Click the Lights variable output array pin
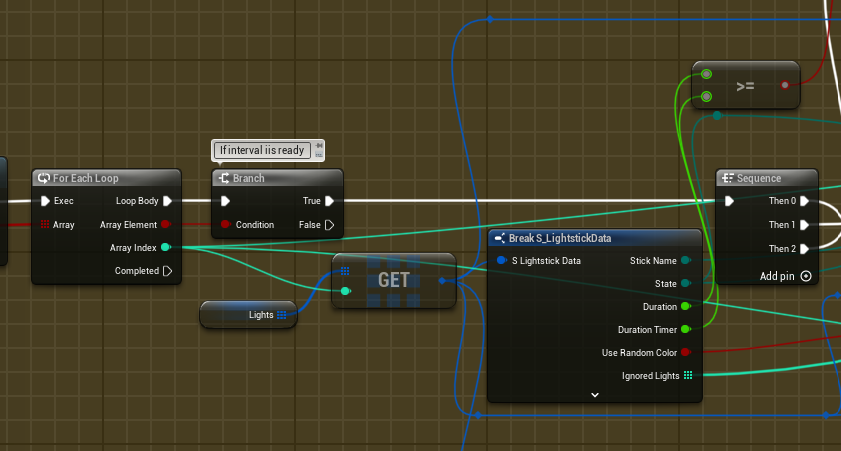 [x=282, y=315]
